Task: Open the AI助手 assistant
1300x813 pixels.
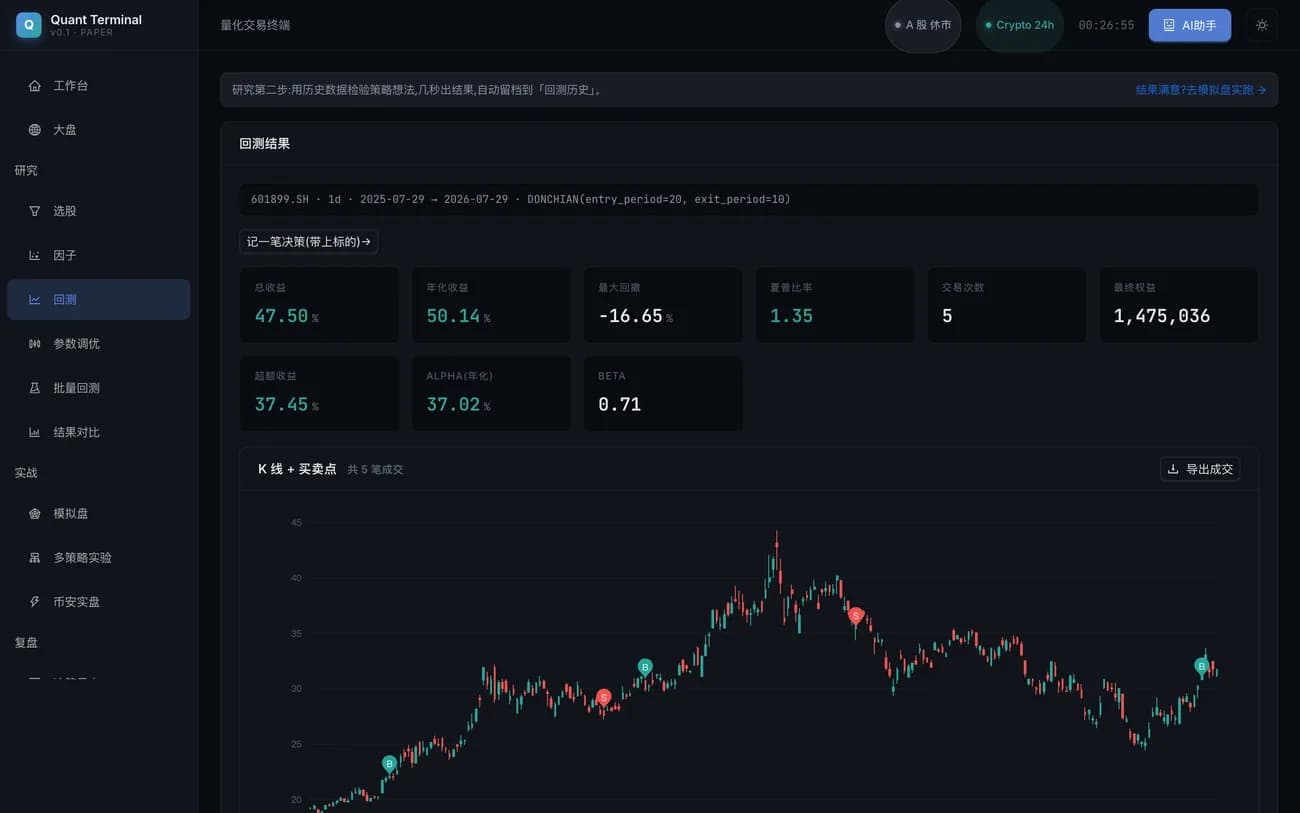Action: click(x=1190, y=25)
